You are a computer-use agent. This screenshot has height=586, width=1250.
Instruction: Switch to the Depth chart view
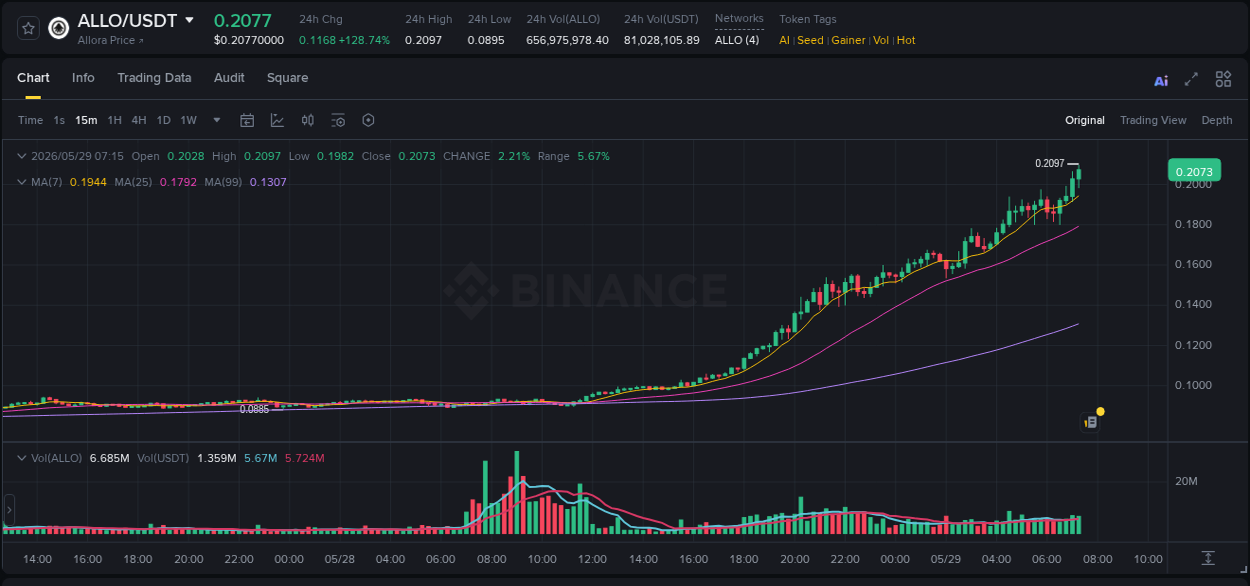1217,120
